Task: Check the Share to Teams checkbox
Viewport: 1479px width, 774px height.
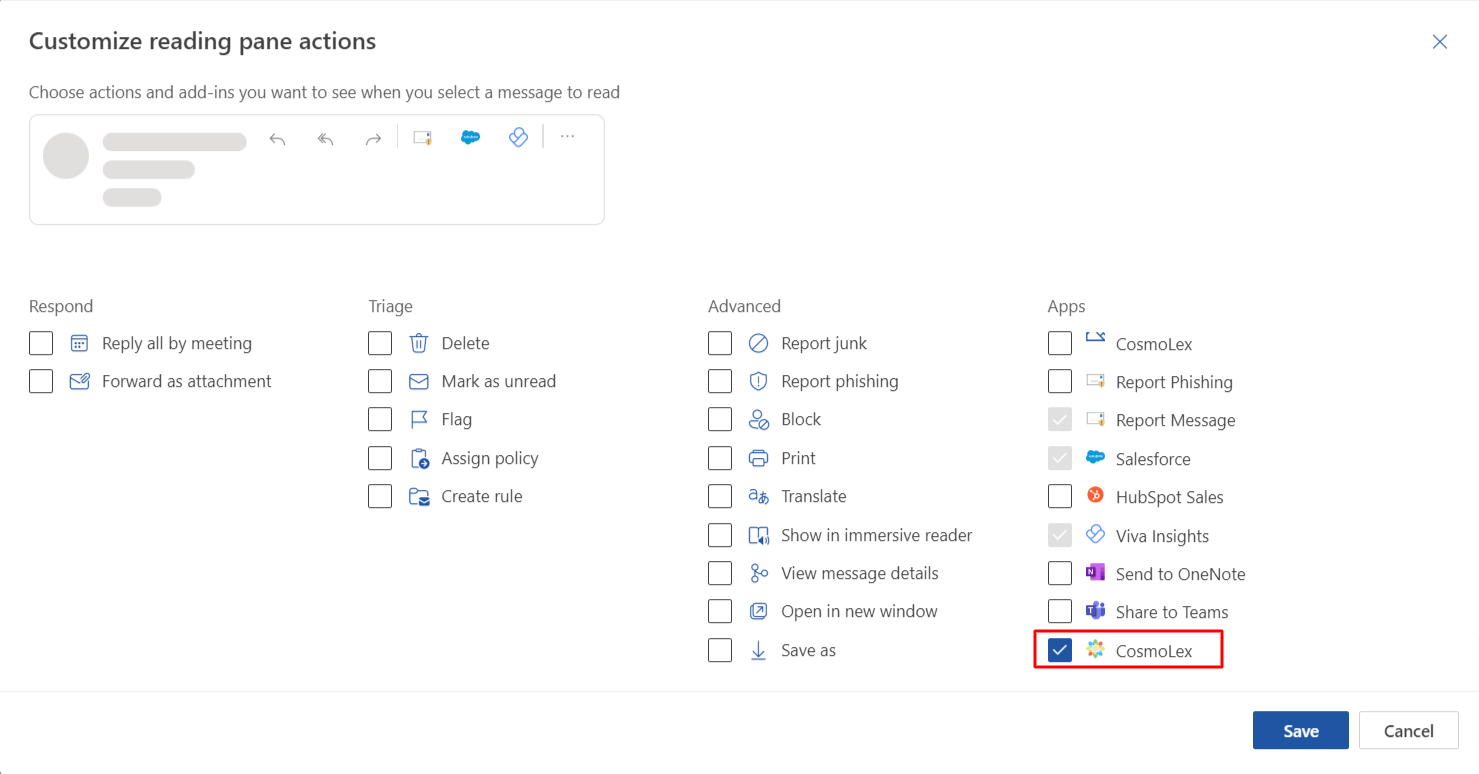Action: point(1060,612)
